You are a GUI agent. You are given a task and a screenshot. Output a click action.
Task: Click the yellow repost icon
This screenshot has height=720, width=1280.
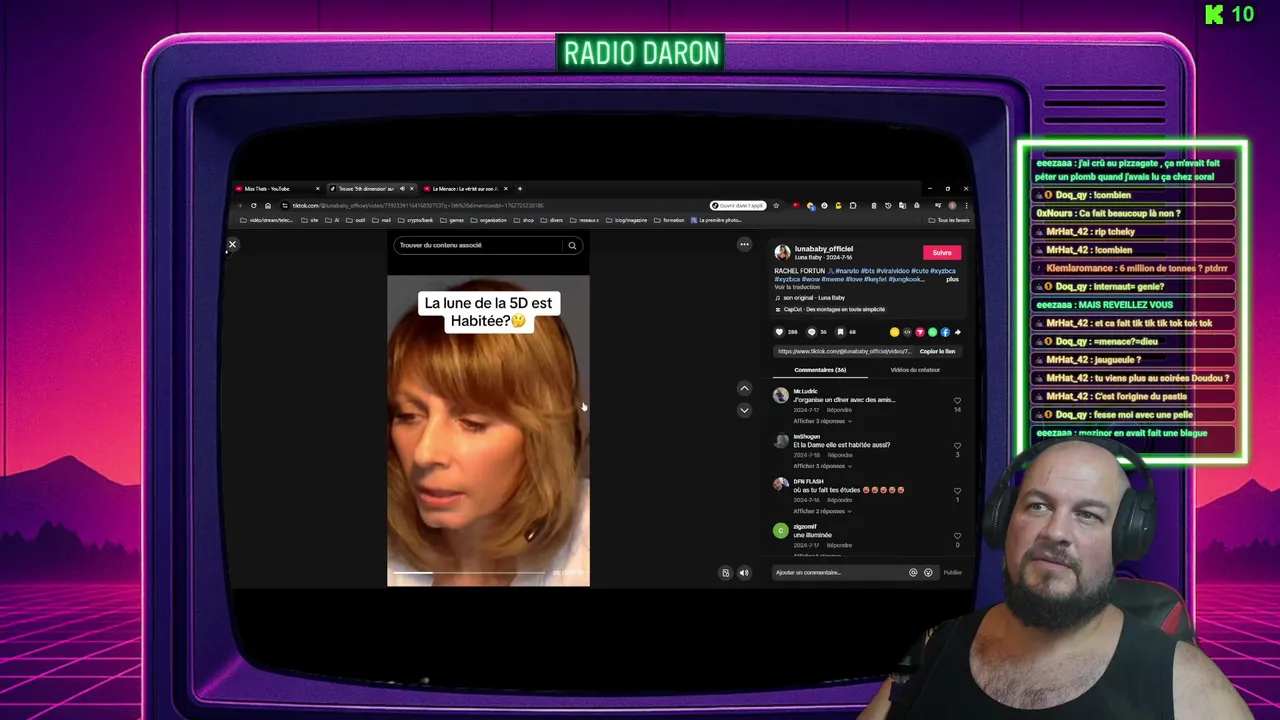click(894, 332)
